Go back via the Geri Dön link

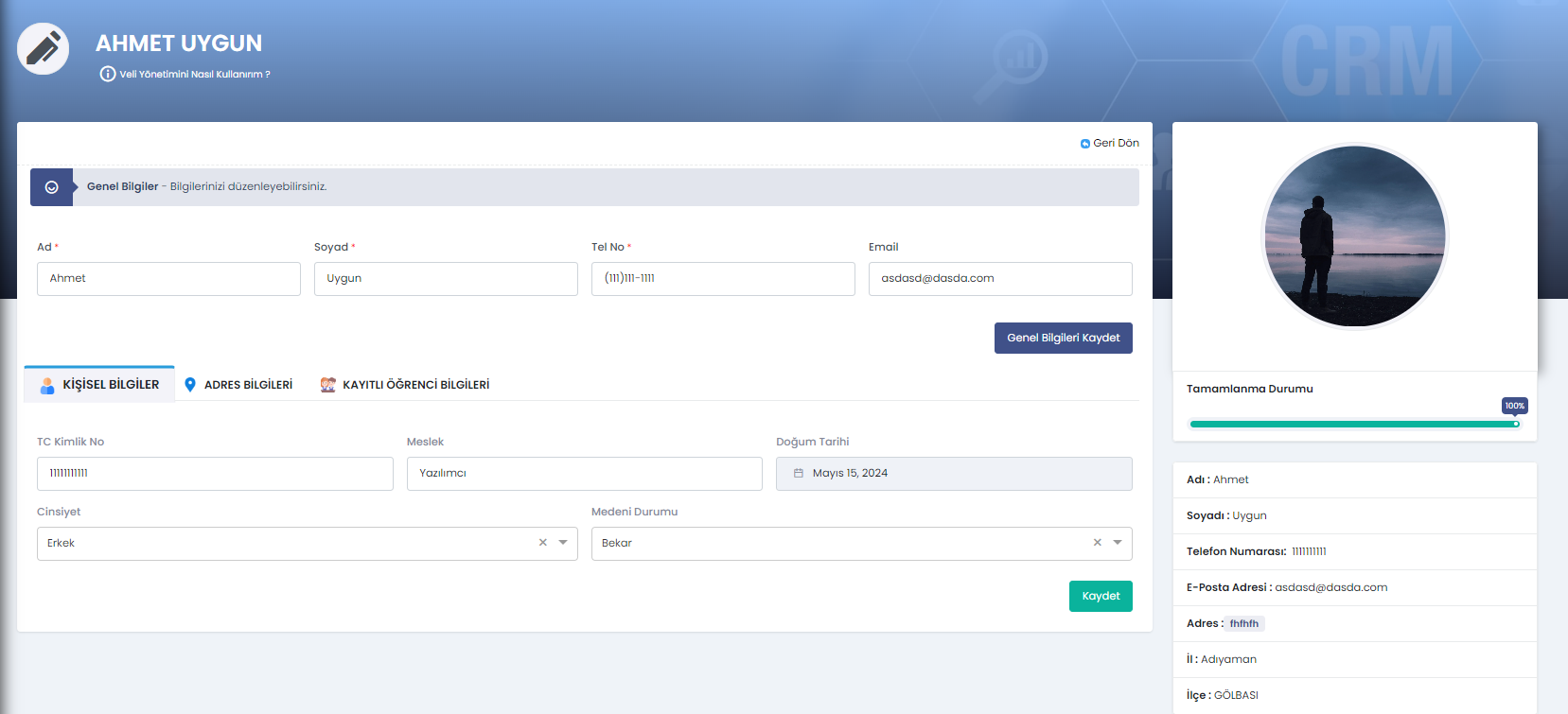[x=1110, y=144]
